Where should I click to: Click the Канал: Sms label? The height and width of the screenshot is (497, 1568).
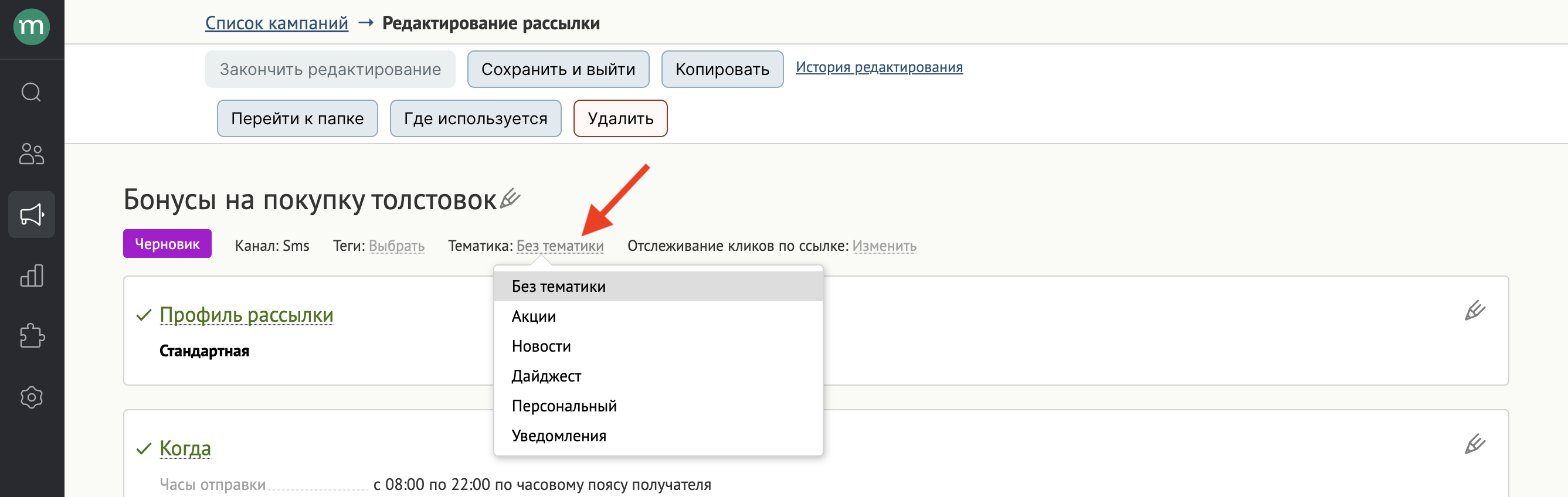pyautogui.click(x=272, y=246)
